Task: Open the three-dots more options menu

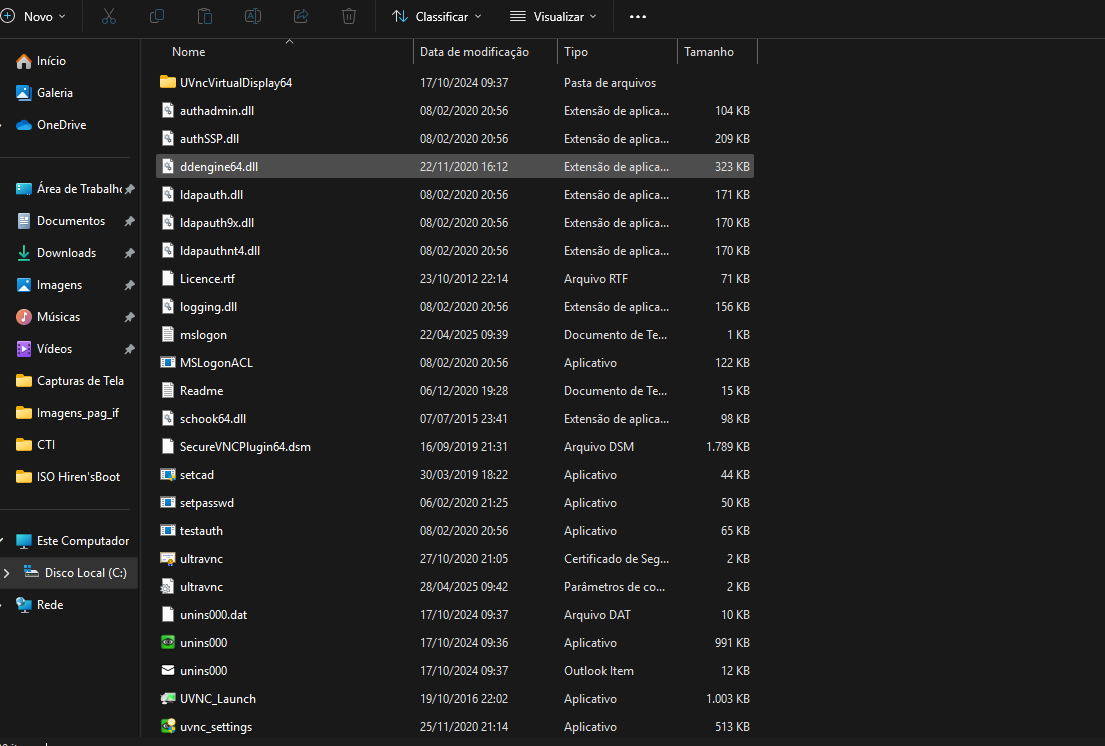Action: point(638,16)
